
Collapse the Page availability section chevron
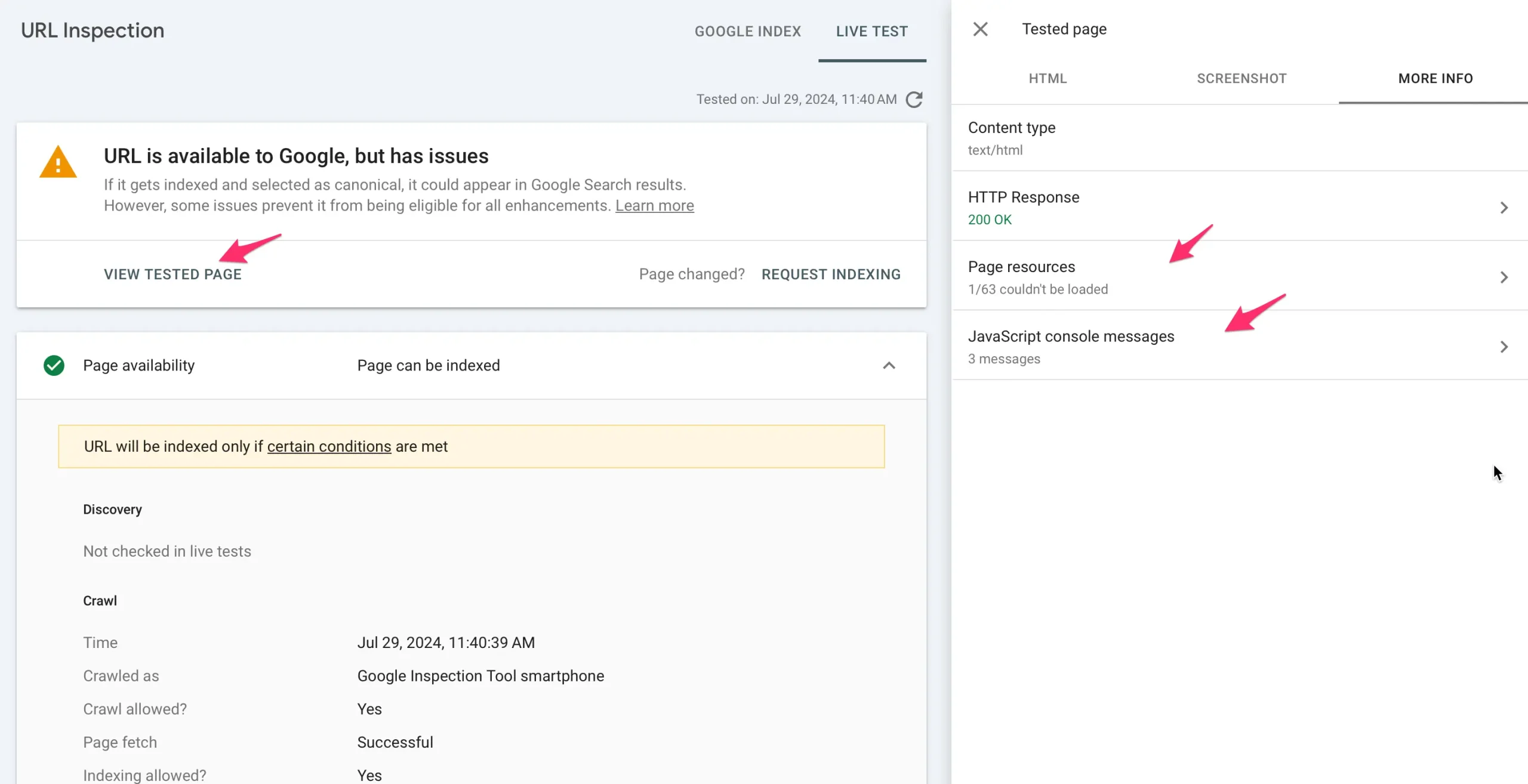click(889, 365)
